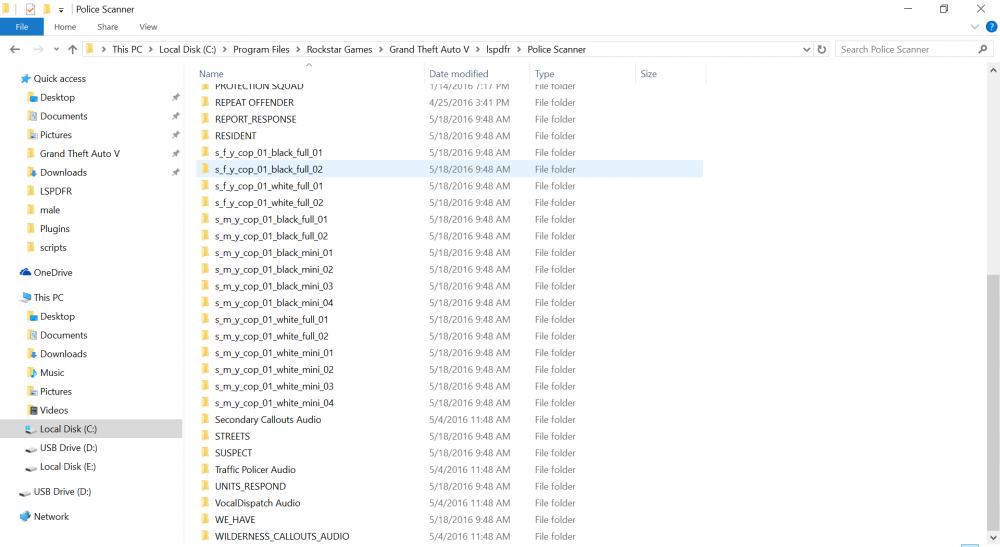Switch to the Share ribbon tab
This screenshot has height=547, width=1000.
[x=108, y=27]
